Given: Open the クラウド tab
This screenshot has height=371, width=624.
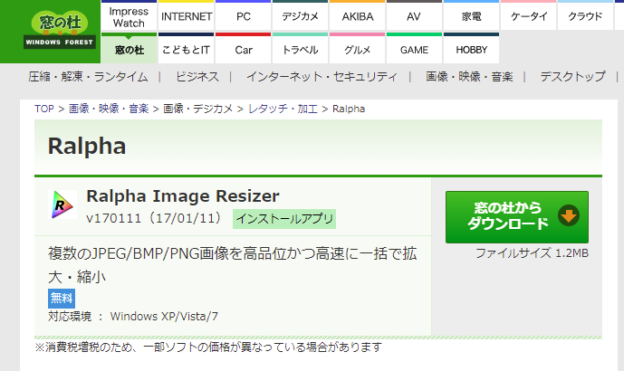Looking at the screenshot, I should pyautogui.click(x=585, y=16).
